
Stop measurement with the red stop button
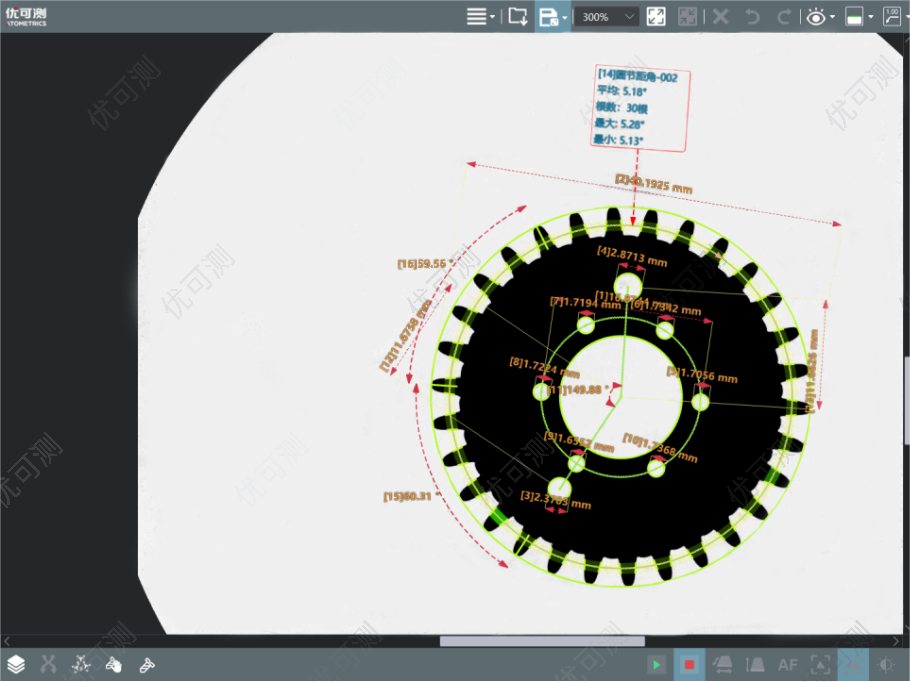coord(689,665)
